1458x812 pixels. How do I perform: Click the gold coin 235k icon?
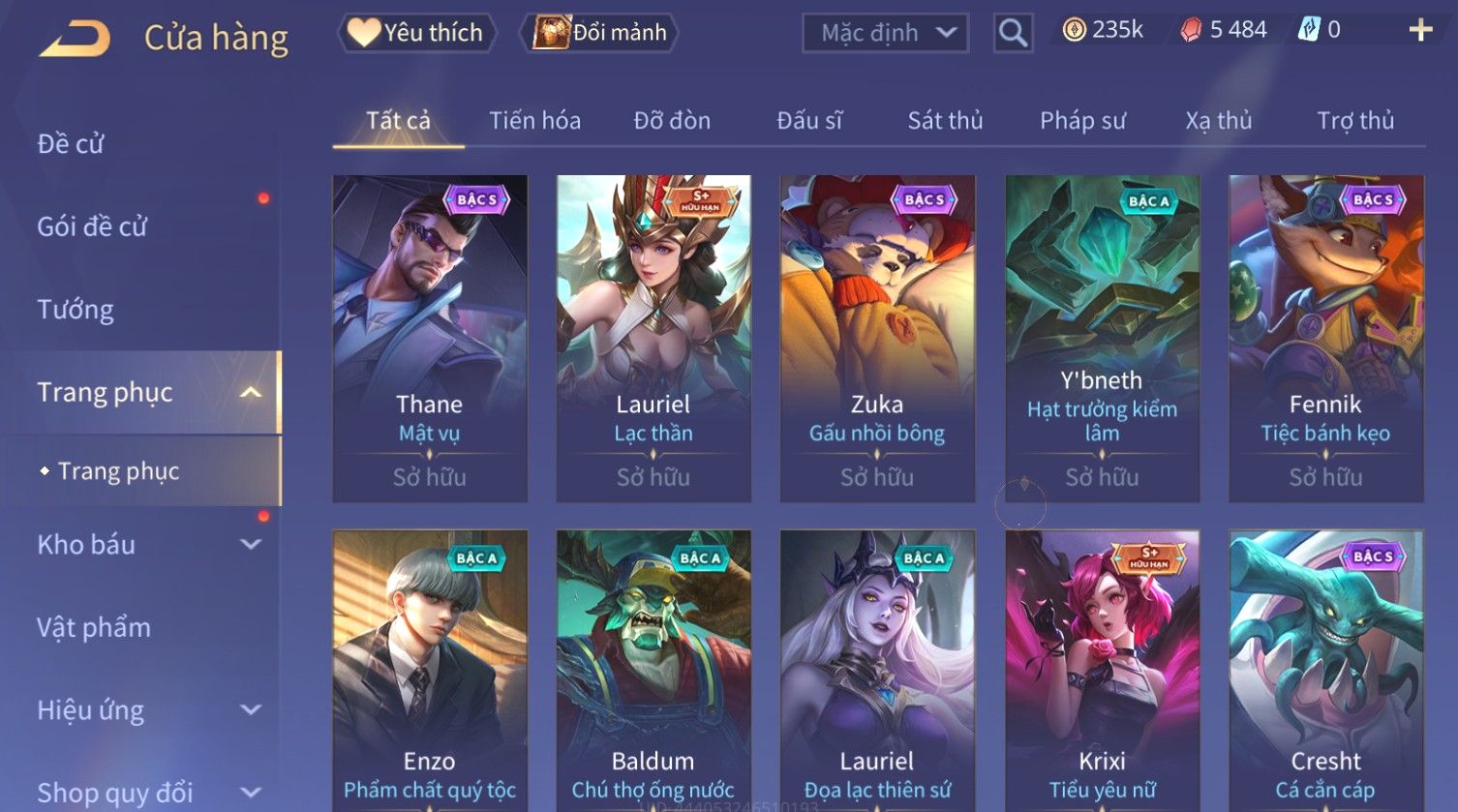tap(1074, 30)
